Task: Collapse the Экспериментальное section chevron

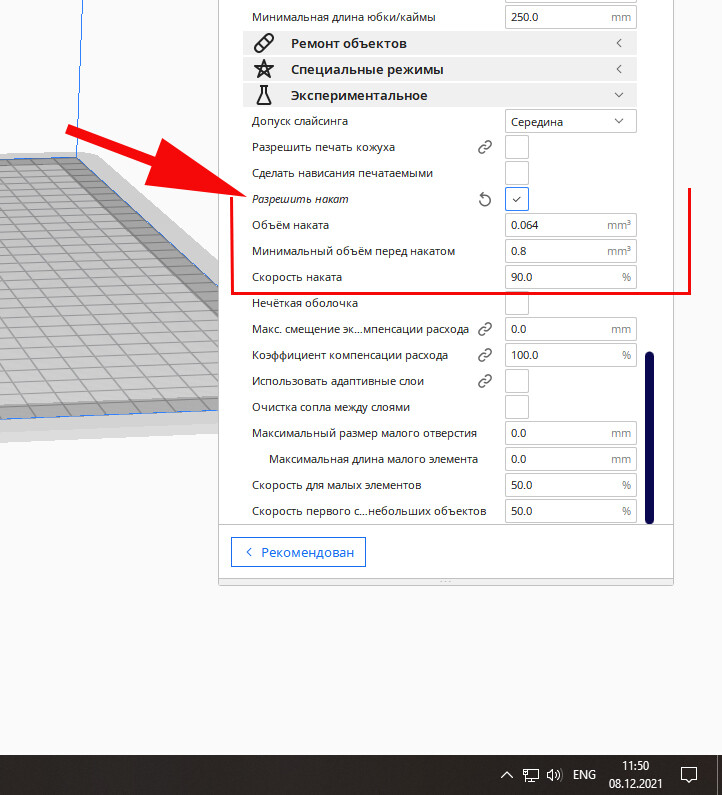Action: 619,95
